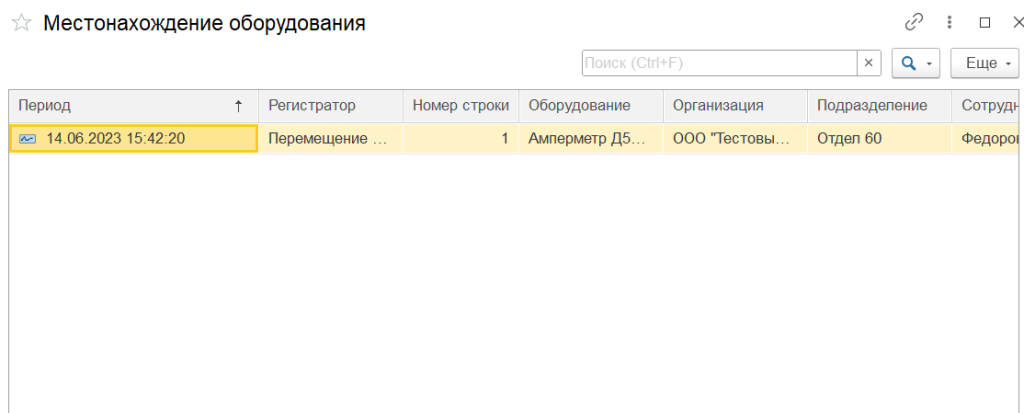
Task: Clear the search field with X
Action: (869, 63)
